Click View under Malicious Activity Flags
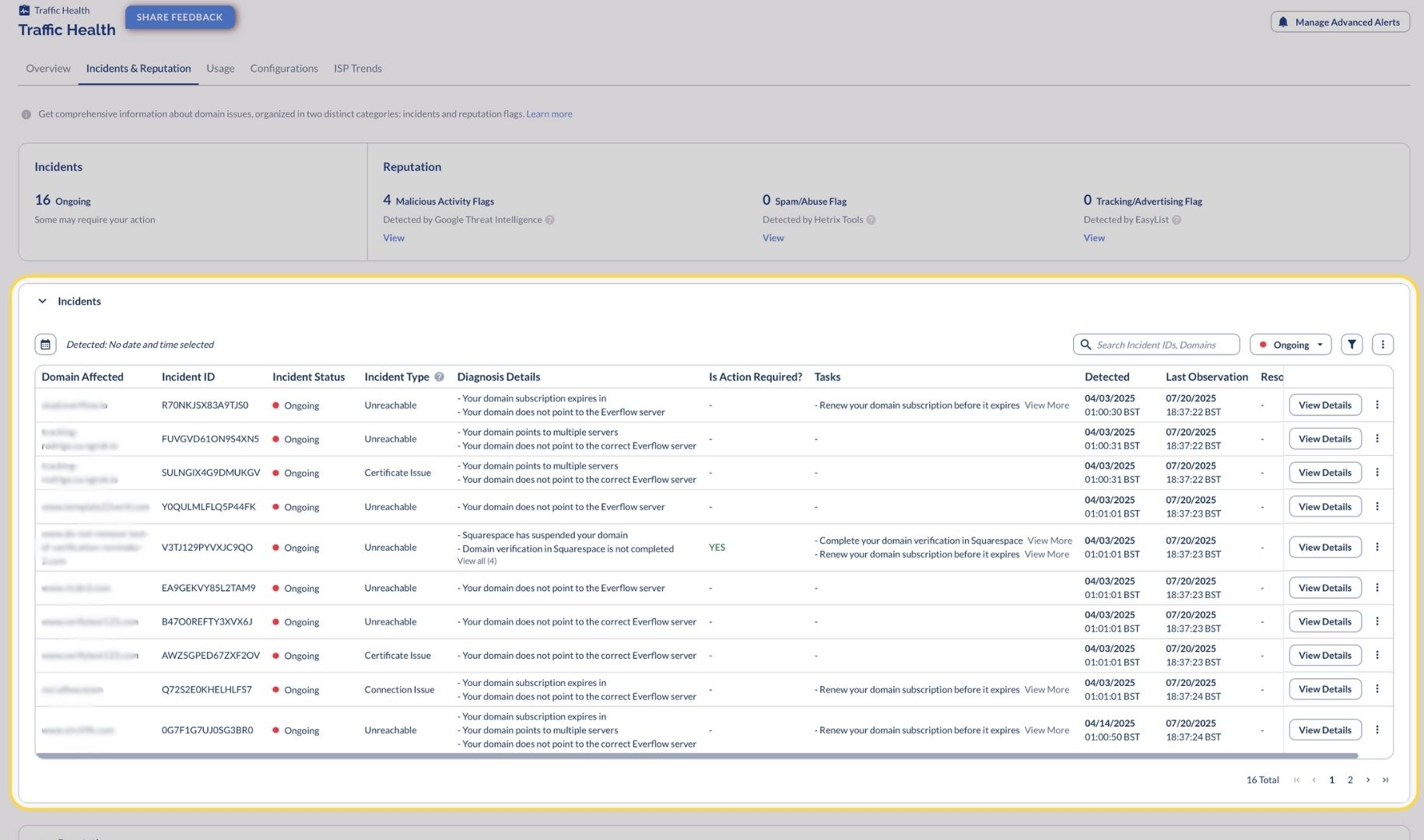Screen dimensions: 1424x840 point(394,238)
